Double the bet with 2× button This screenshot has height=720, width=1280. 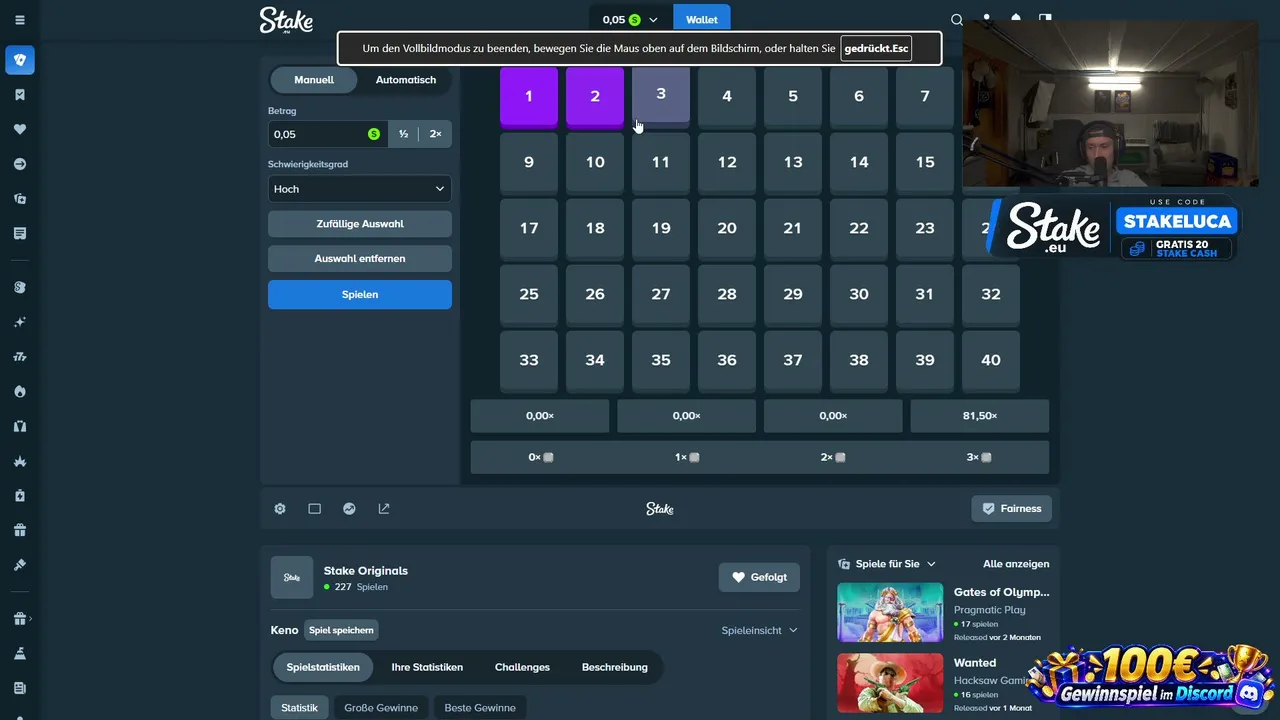(435, 134)
